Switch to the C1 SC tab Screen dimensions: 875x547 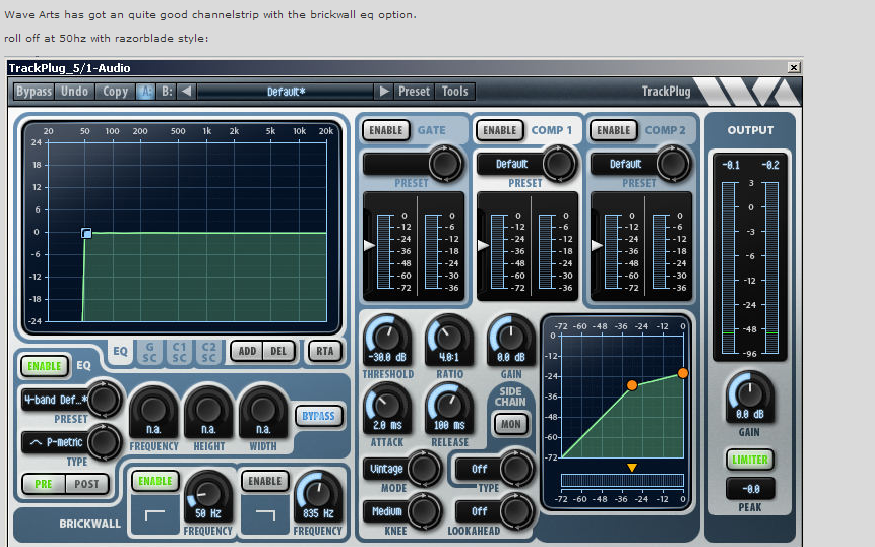179,352
